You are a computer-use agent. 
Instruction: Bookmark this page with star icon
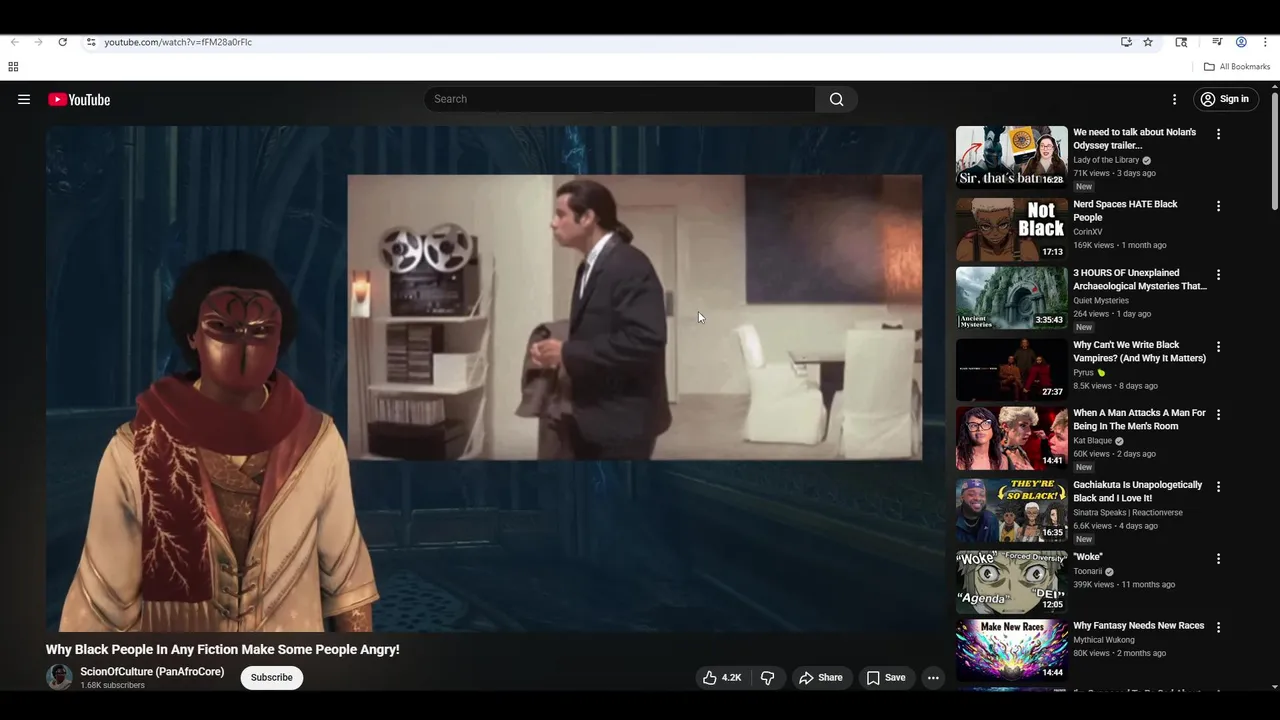tap(1148, 42)
